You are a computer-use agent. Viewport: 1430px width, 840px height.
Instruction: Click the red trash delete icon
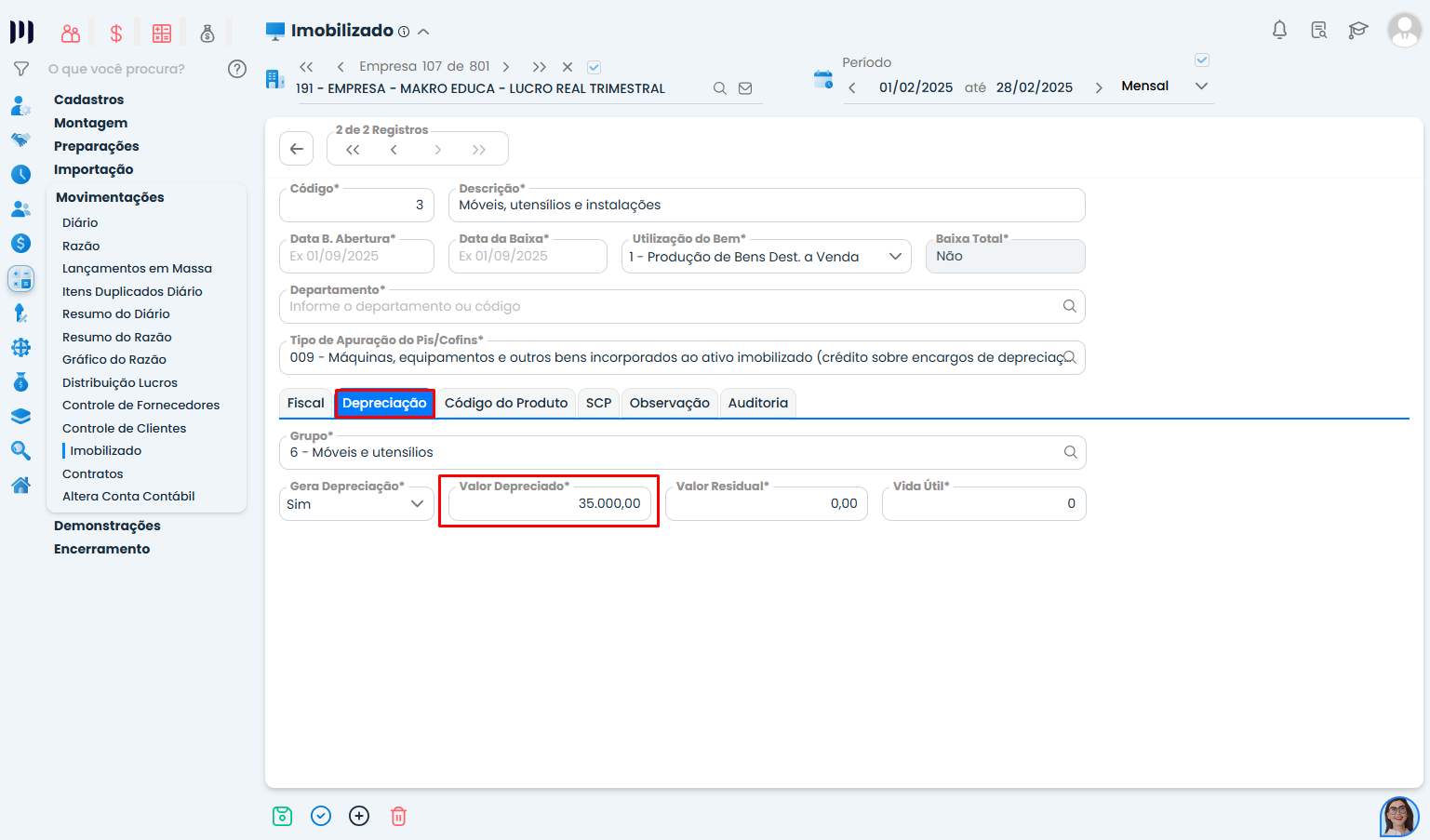398,816
